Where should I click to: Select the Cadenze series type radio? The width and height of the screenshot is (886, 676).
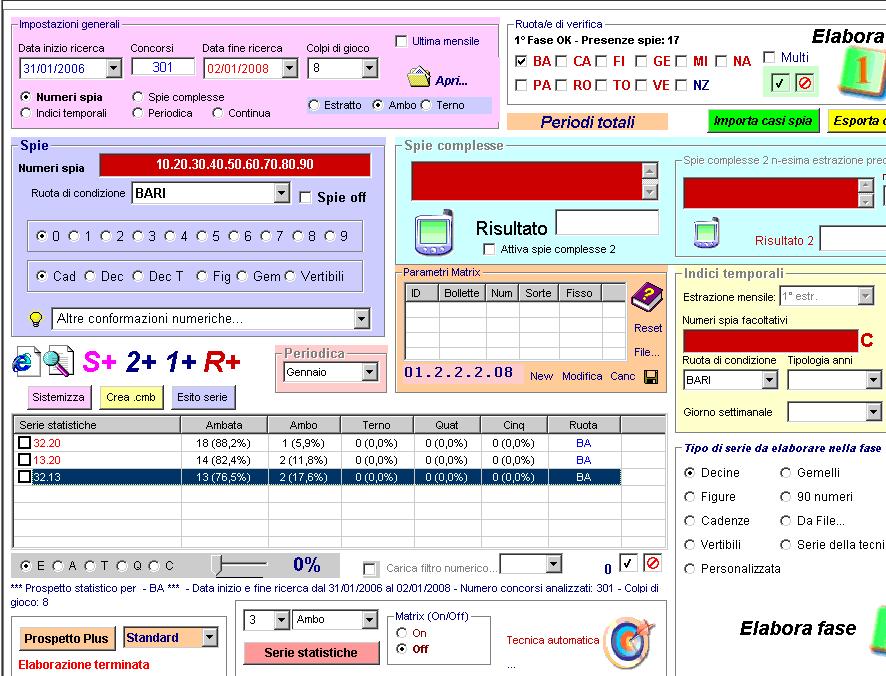pyautogui.click(x=689, y=521)
